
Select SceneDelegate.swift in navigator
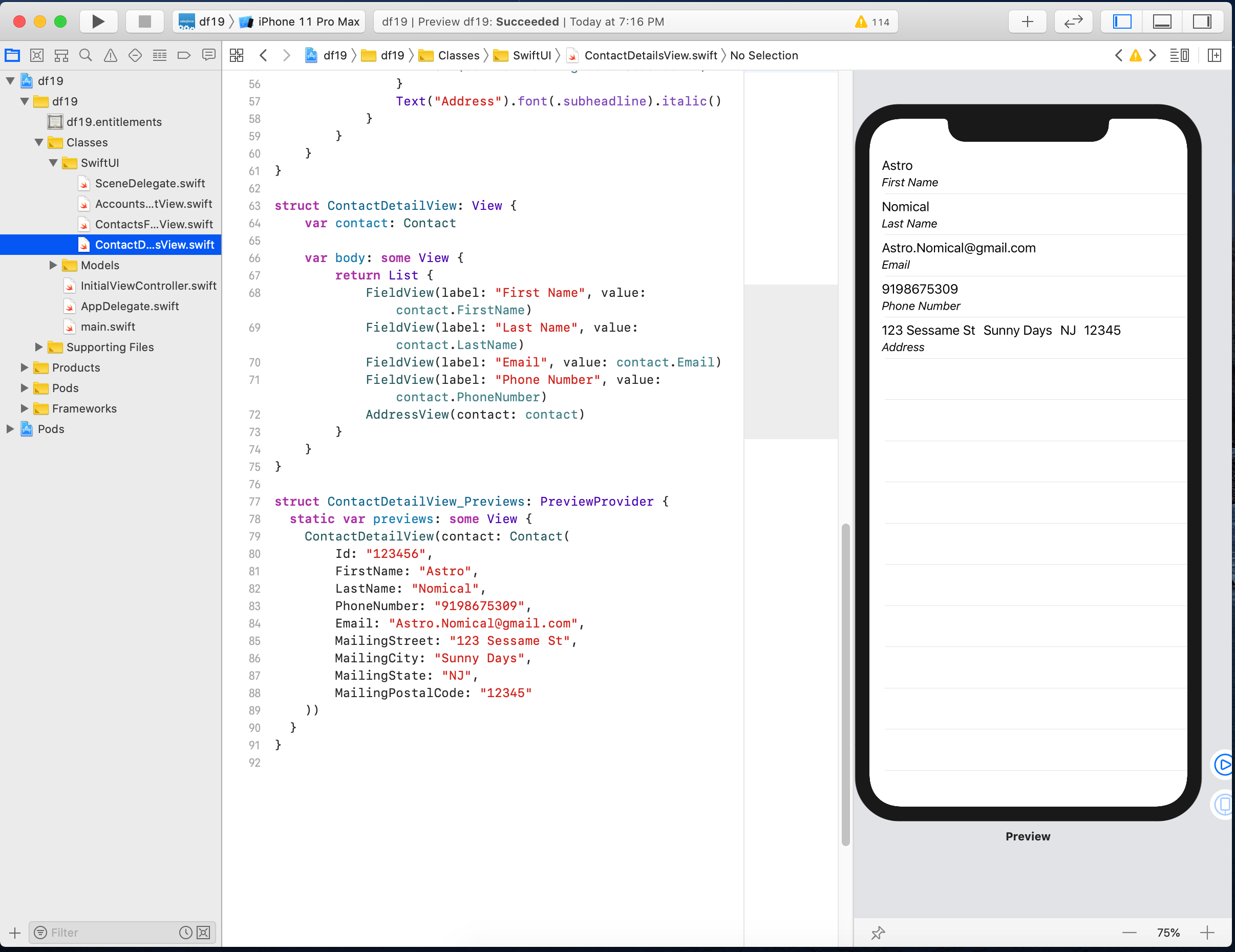point(150,183)
